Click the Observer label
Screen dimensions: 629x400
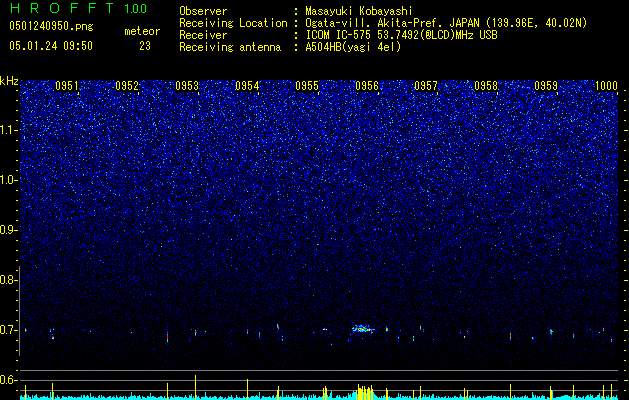(203, 11)
